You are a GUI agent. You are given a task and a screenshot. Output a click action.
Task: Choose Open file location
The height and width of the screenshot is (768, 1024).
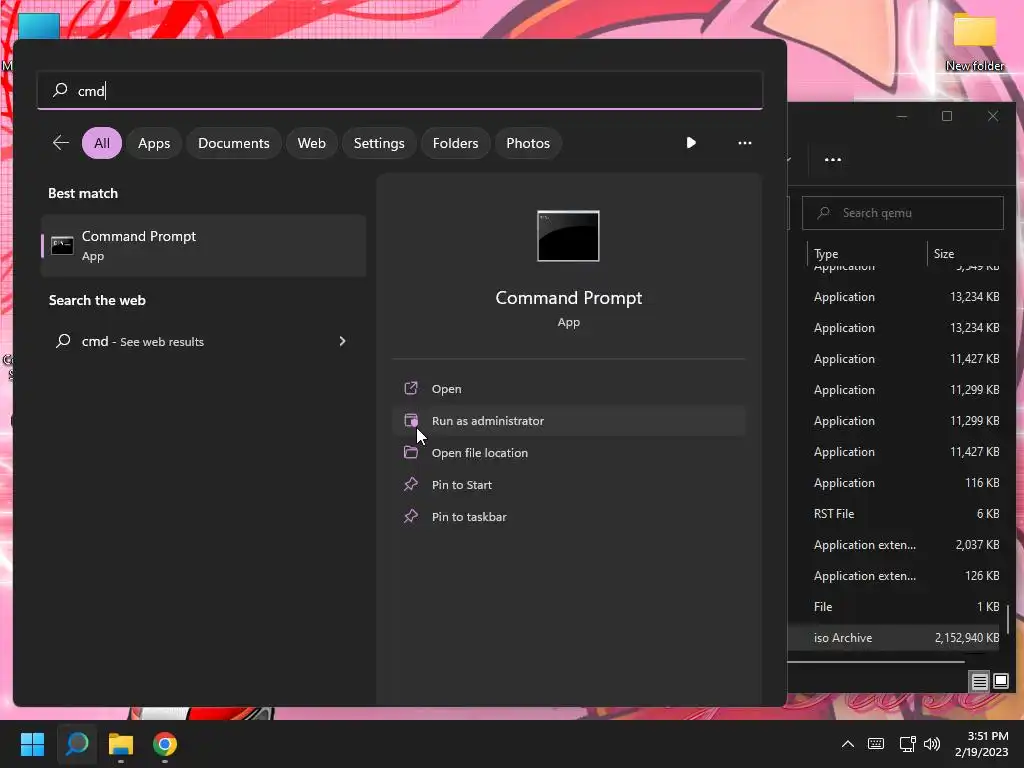(569, 453)
